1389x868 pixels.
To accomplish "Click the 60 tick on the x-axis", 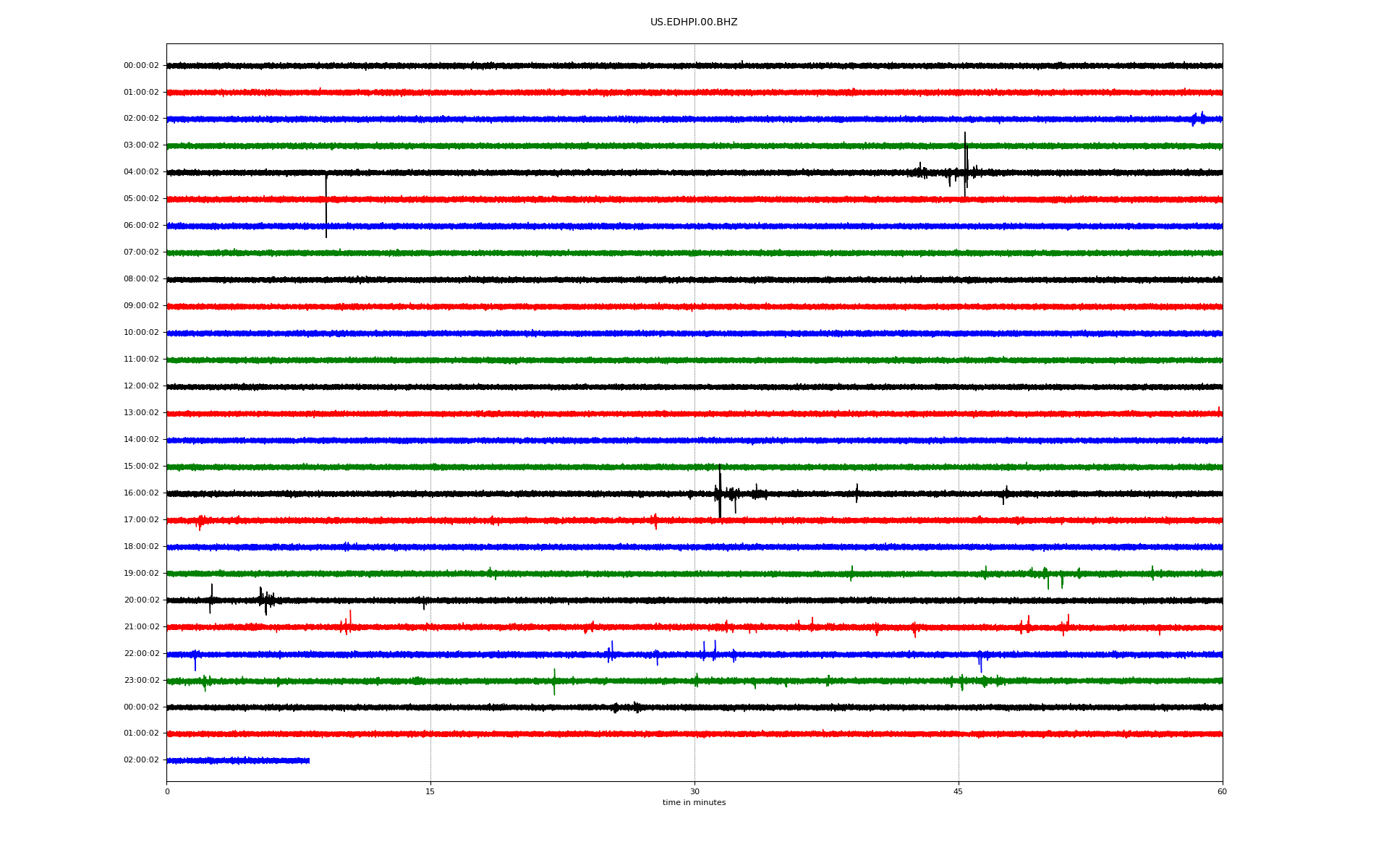I will click(1222, 791).
